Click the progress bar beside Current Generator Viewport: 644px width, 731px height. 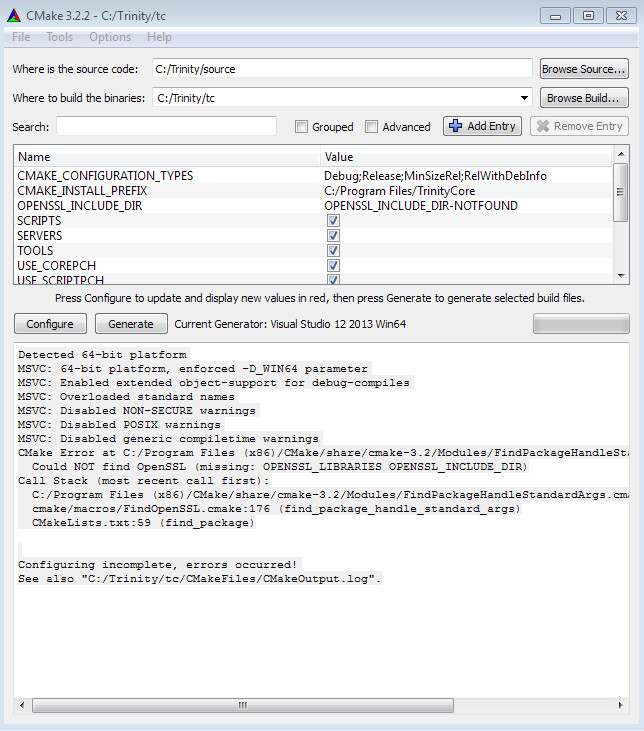[581, 324]
